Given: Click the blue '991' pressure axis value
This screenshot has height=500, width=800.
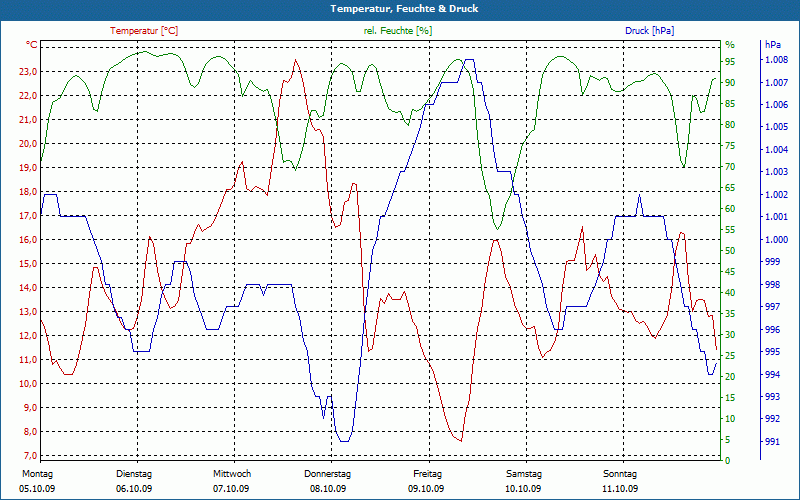Looking at the screenshot, I should coord(772,441).
